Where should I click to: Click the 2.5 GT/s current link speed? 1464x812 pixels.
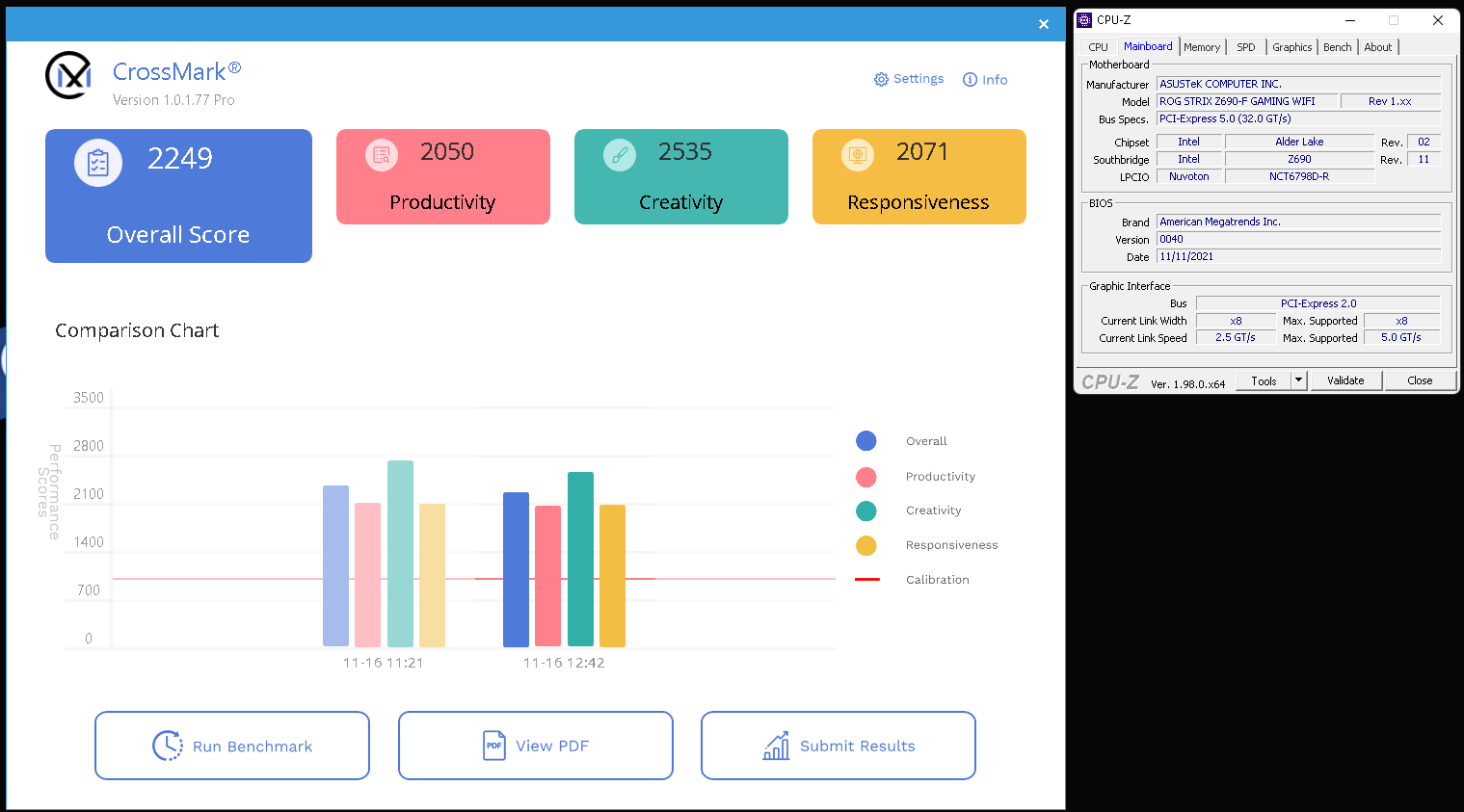1236,338
